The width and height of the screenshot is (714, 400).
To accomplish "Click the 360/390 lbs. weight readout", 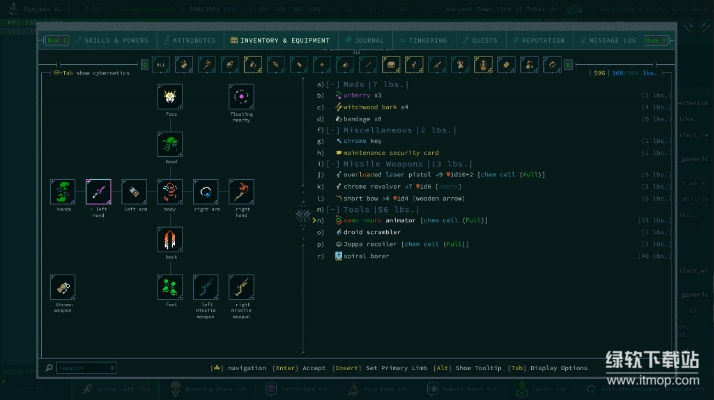I will pyautogui.click(x=634, y=73).
